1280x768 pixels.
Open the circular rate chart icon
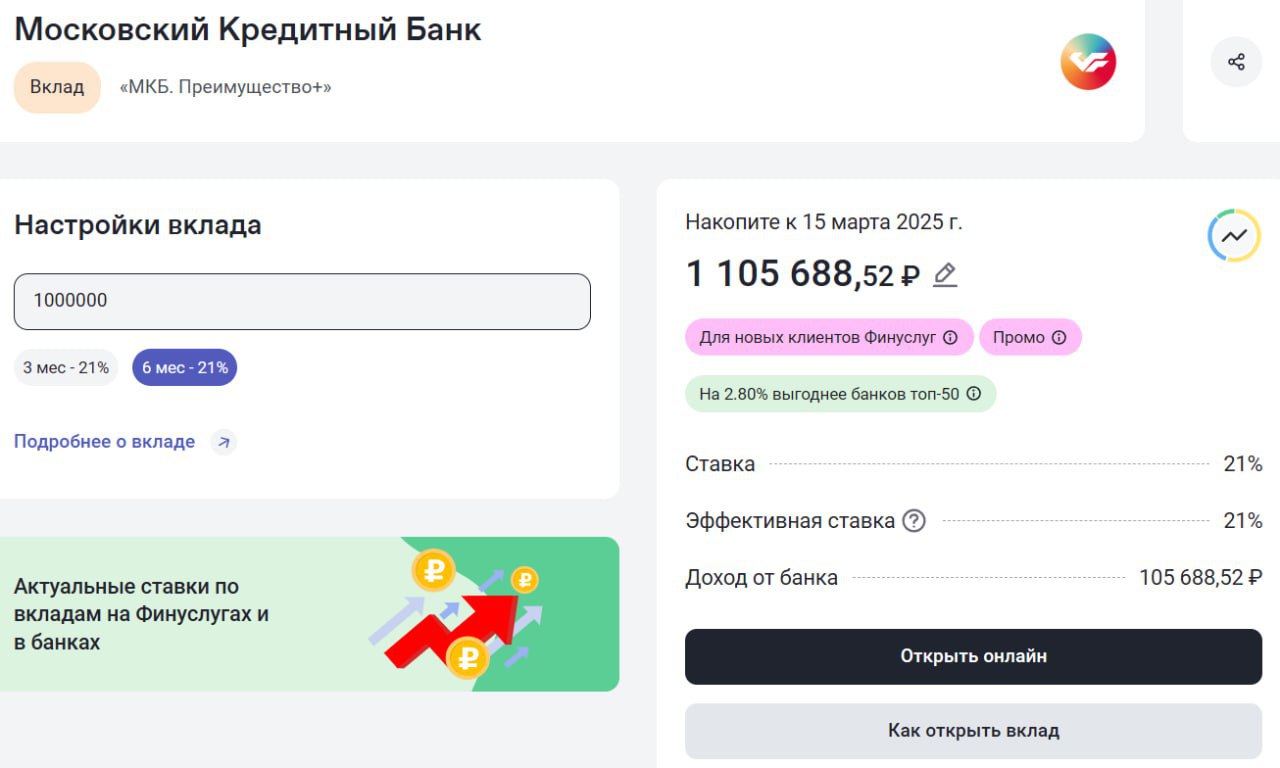[x=1234, y=236]
